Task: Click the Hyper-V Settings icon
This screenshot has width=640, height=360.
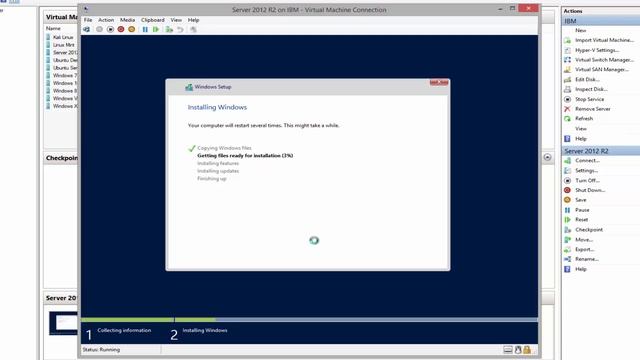Action: (567, 50)
